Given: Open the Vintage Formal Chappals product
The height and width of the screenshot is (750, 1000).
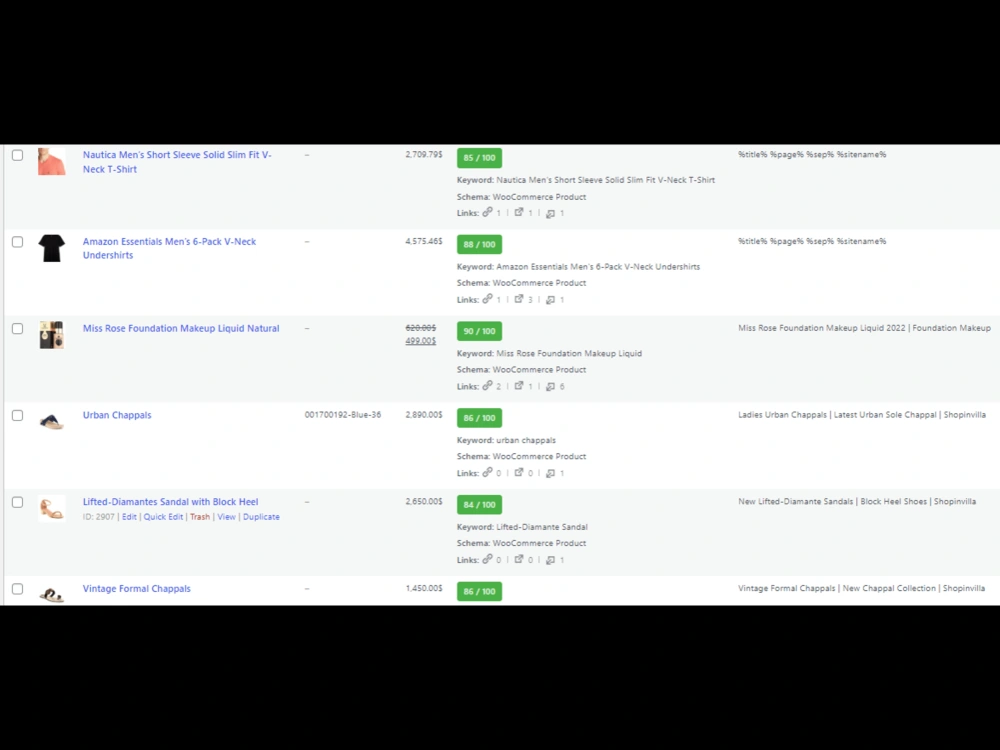Looking at the screenshot, I should (136, 589).
